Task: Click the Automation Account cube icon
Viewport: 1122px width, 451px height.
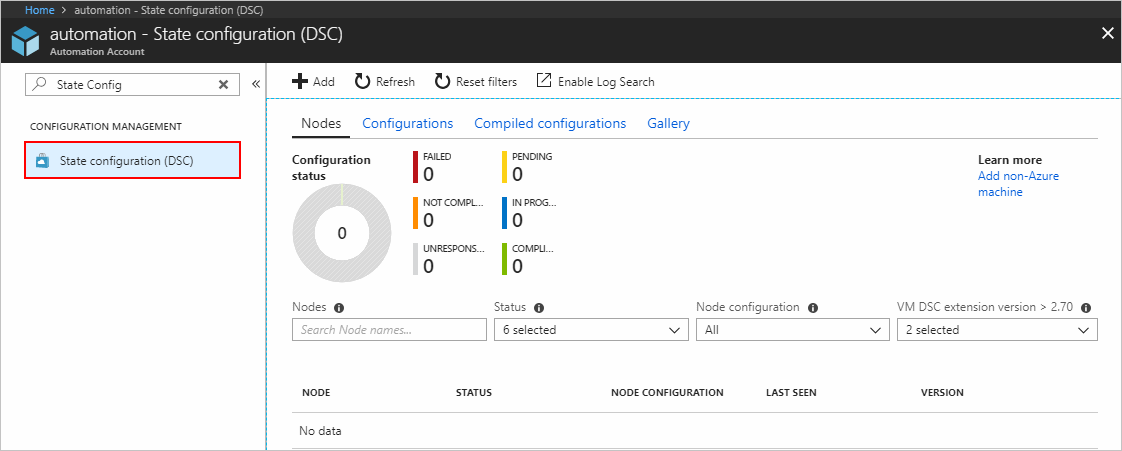Action: (x=25, y=41)
